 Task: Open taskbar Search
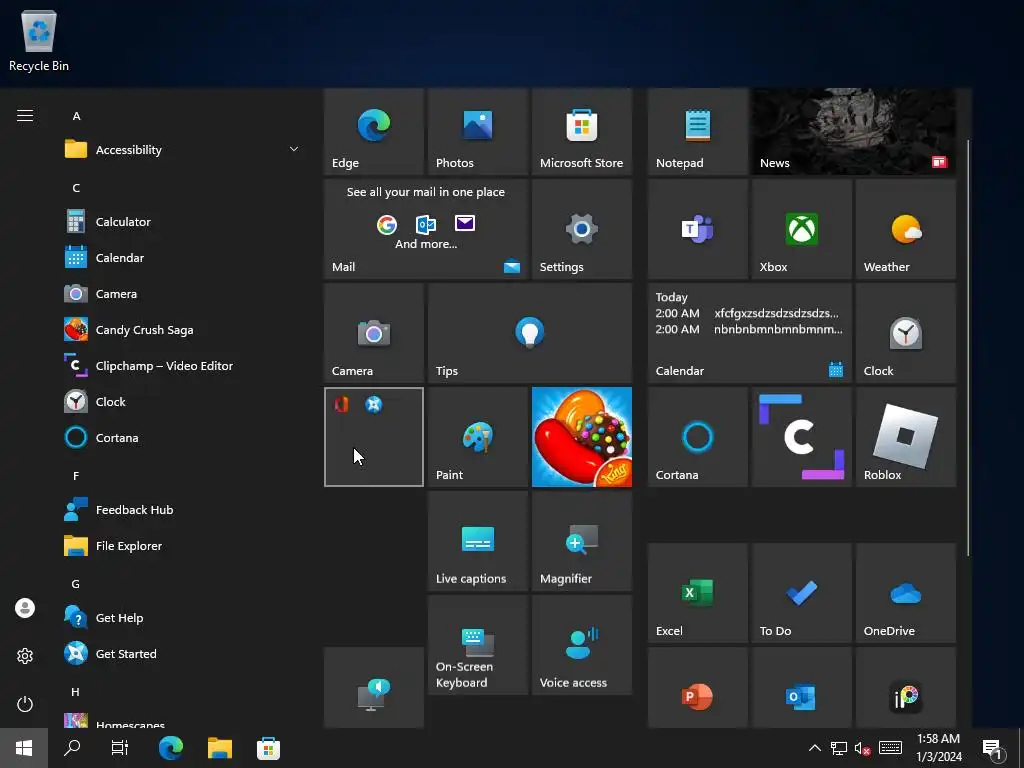72,748
